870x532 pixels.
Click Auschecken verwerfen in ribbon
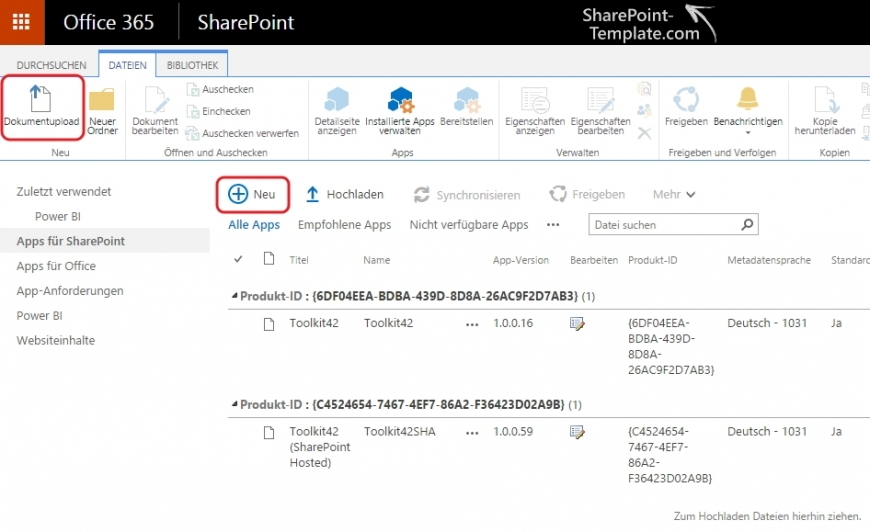pos(243,133)
